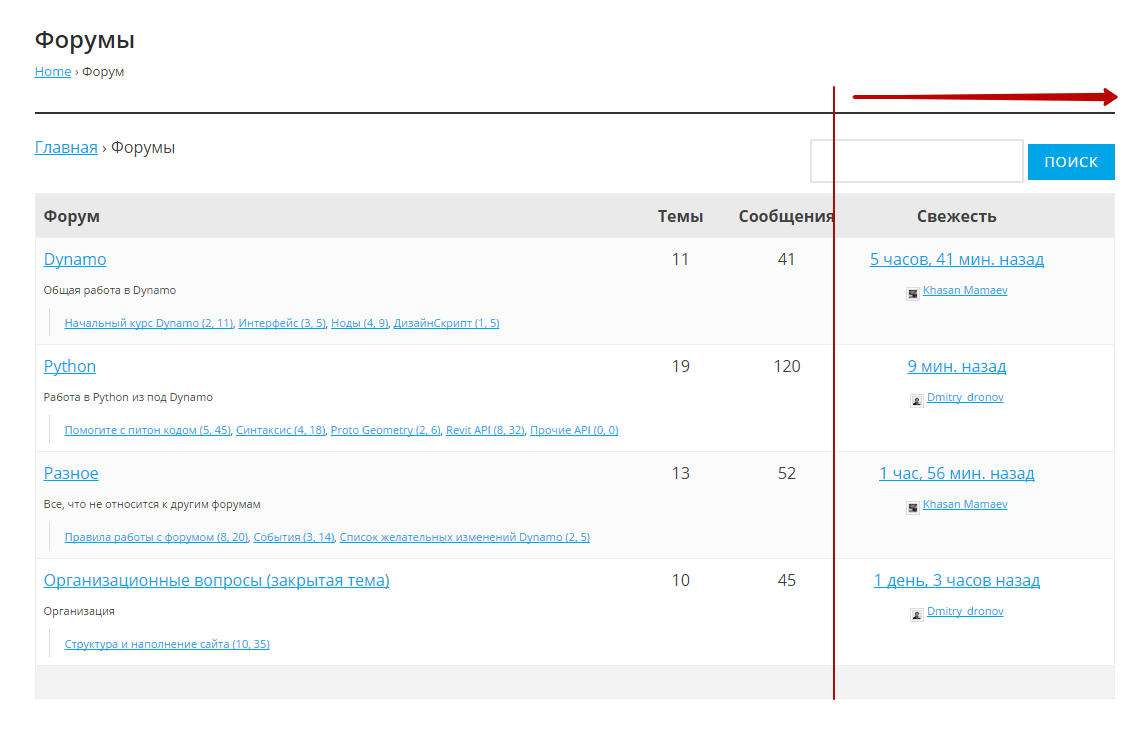Open Khasan Mamaev profile in Dynamo row
Screen dimensions: 1132x739
click(965, 290)
